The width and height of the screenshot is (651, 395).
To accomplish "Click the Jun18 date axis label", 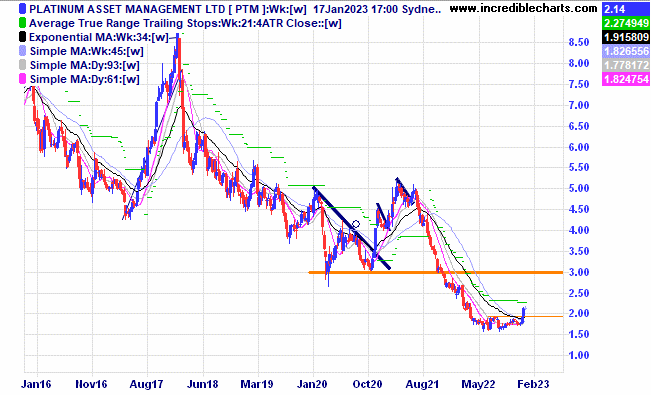I will [x=203, y=384].
